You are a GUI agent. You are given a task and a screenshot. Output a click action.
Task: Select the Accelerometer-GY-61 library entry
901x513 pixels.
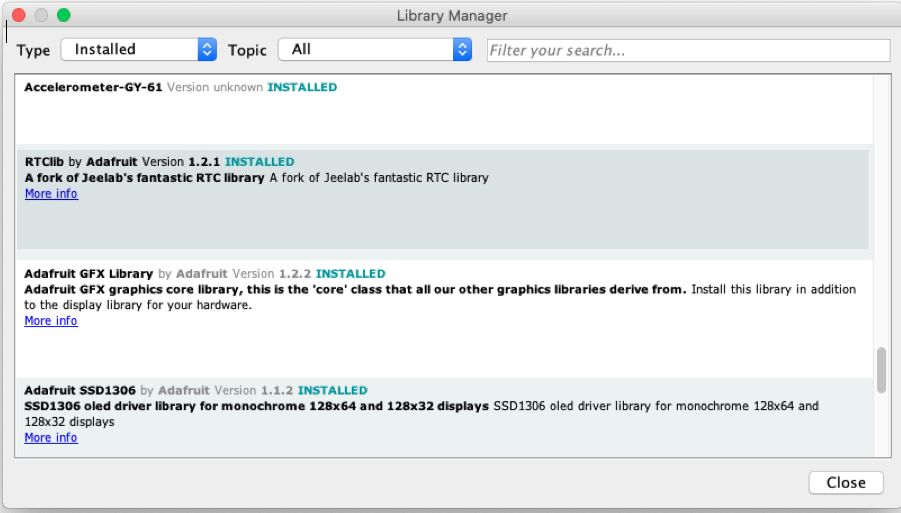tap(445, 109)
